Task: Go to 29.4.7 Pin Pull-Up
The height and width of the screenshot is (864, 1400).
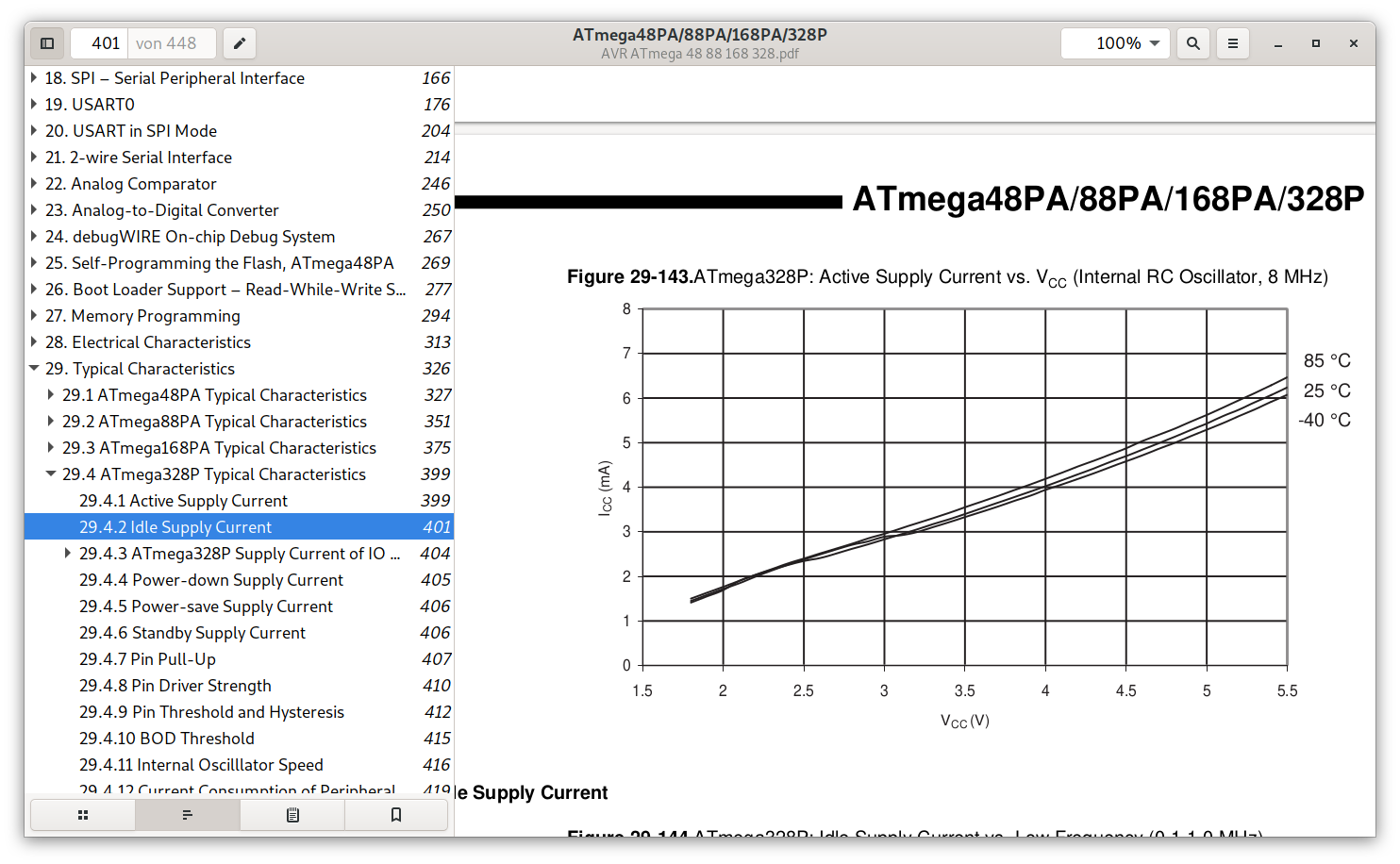Action: 147,659
